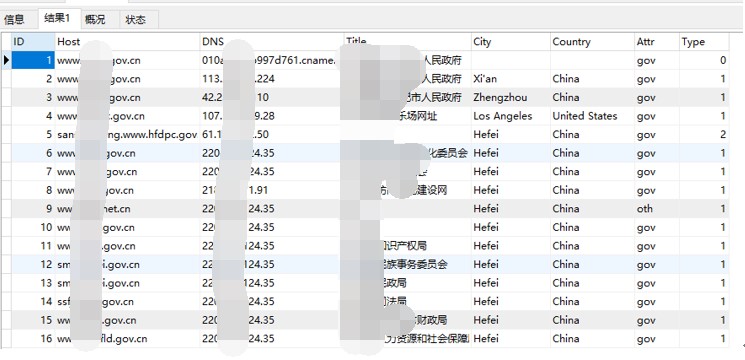The height and width of the screenshot is (360, 745).
Task: Click the Hefei cell in row 12
Action: [x=511, y=264]
